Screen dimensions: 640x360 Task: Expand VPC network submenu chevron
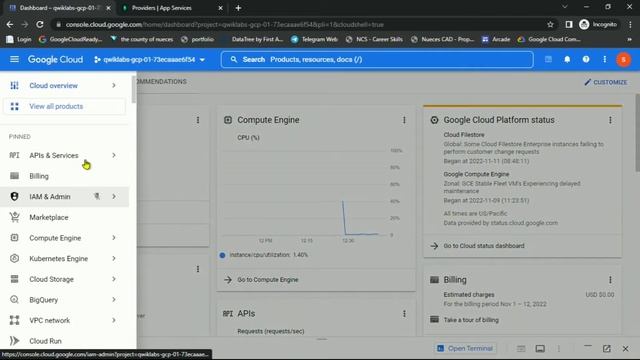click(x=114, y=320)
